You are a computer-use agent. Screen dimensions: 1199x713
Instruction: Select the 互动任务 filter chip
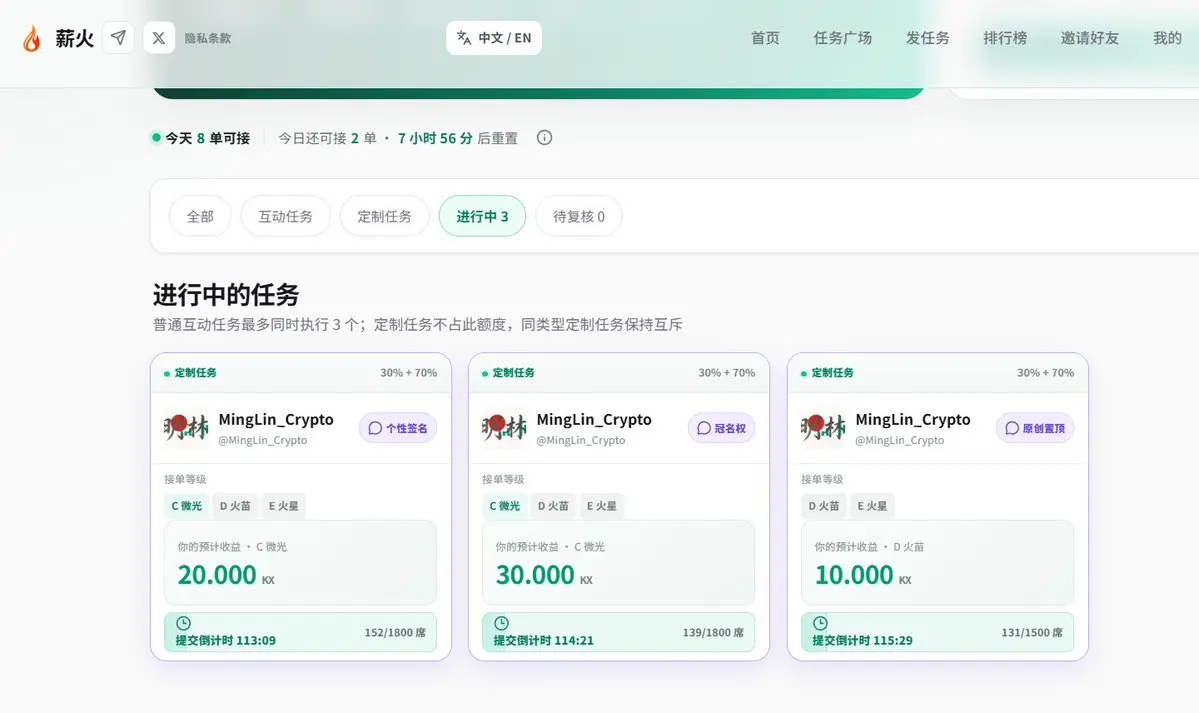[285, 217]
